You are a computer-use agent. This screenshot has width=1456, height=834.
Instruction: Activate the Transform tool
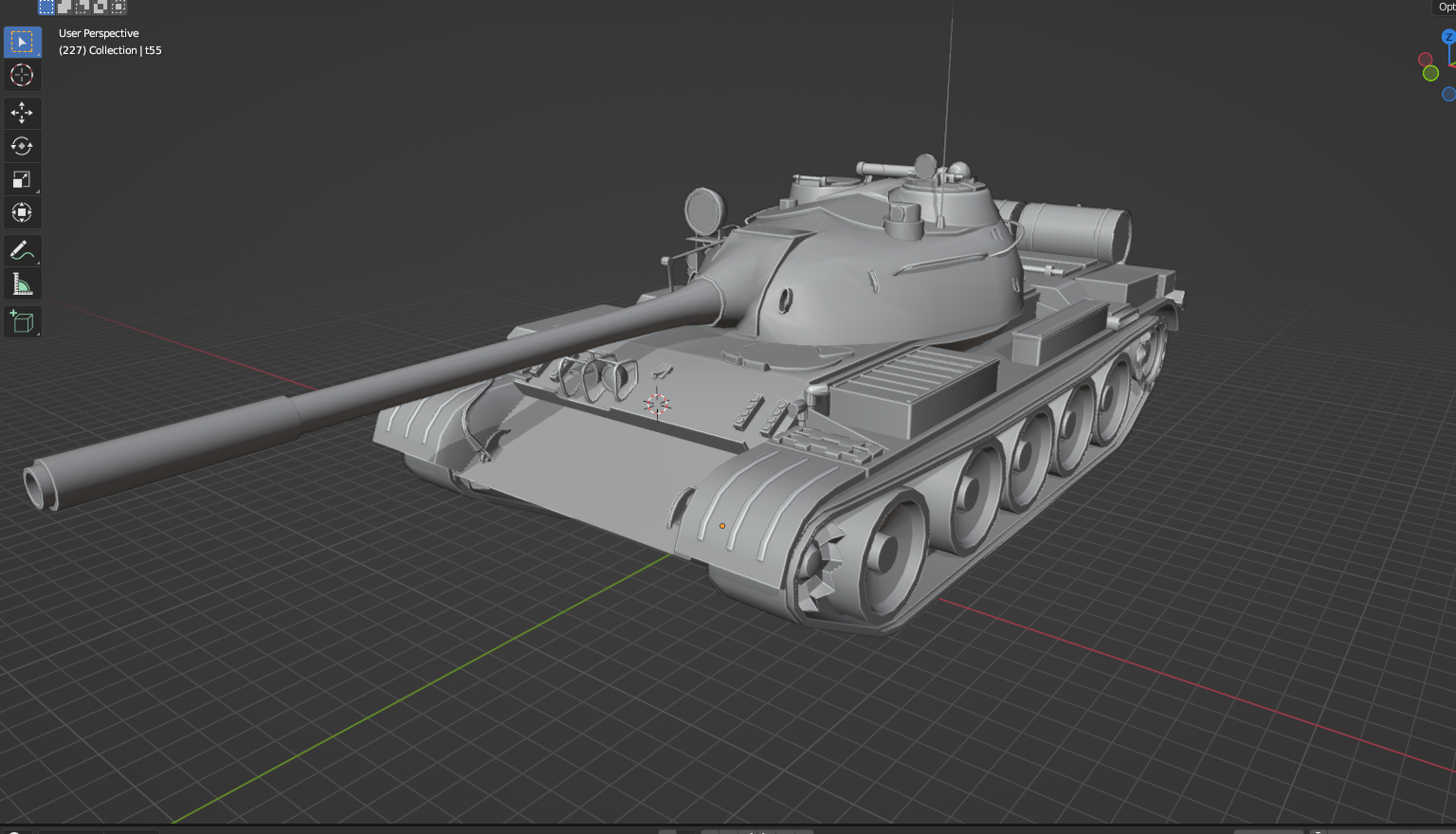(x=22, y=212)
